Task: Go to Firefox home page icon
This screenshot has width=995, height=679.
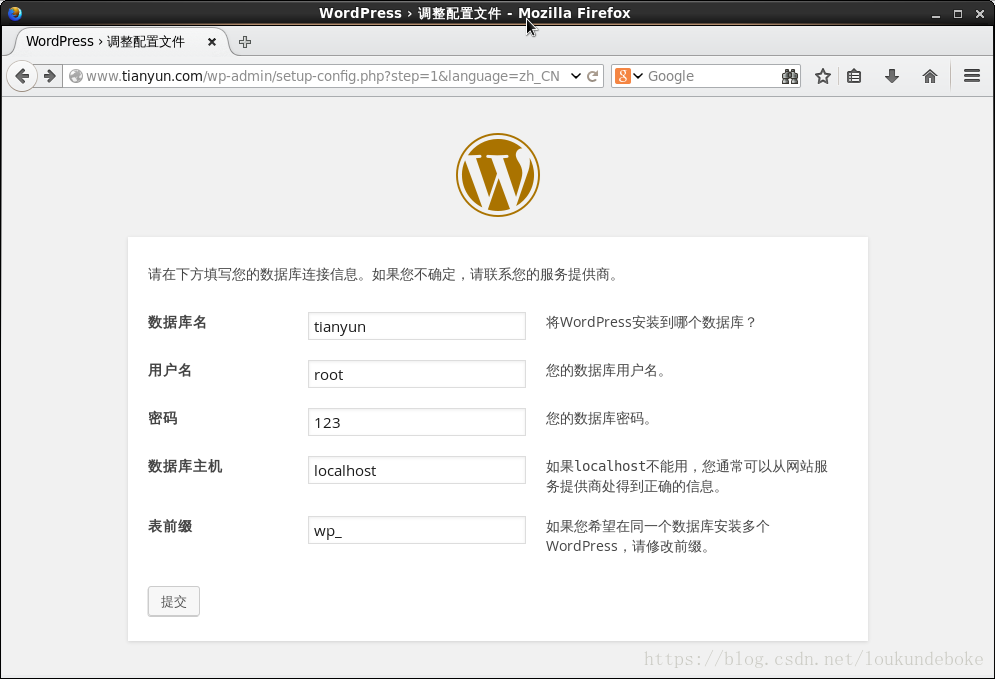Action: point(930,76)
